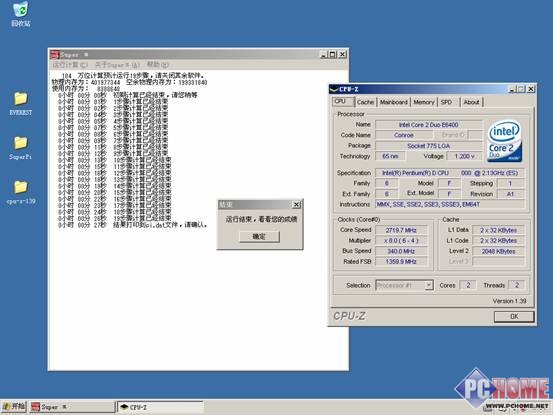Click the Technology value 65 nm

click(x=390, y=156)
